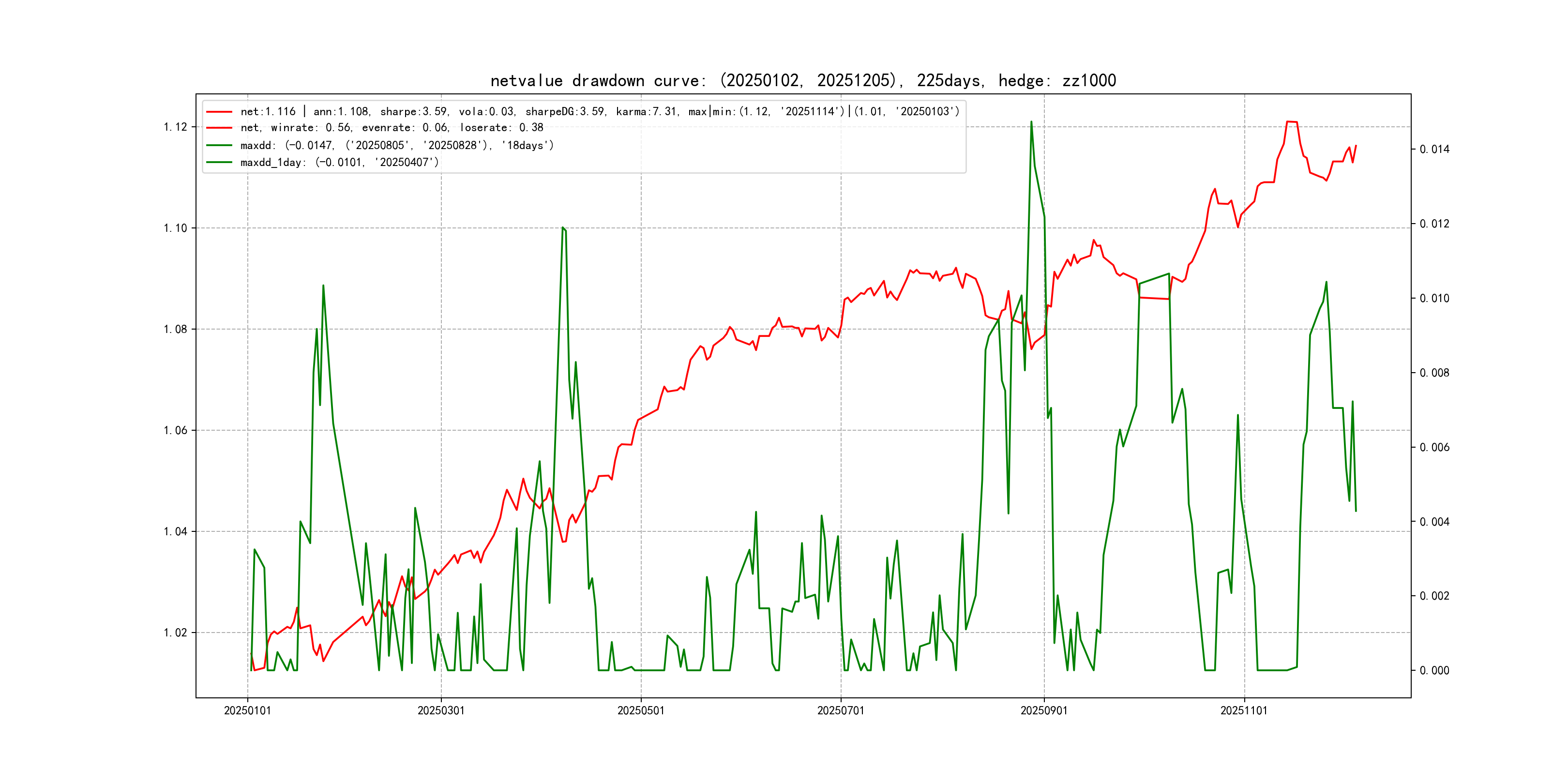Click left y-axis tick label 1.12
Screen dimensions: 1568x784
175,127
